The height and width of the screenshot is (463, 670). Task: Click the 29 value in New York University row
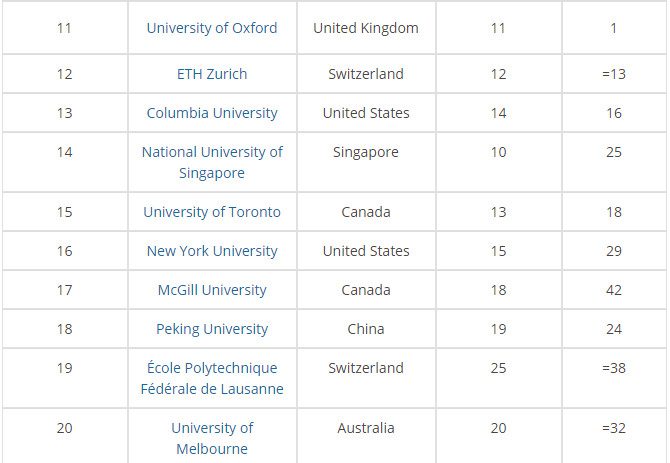pyautogui.click(x=614, y=251)
